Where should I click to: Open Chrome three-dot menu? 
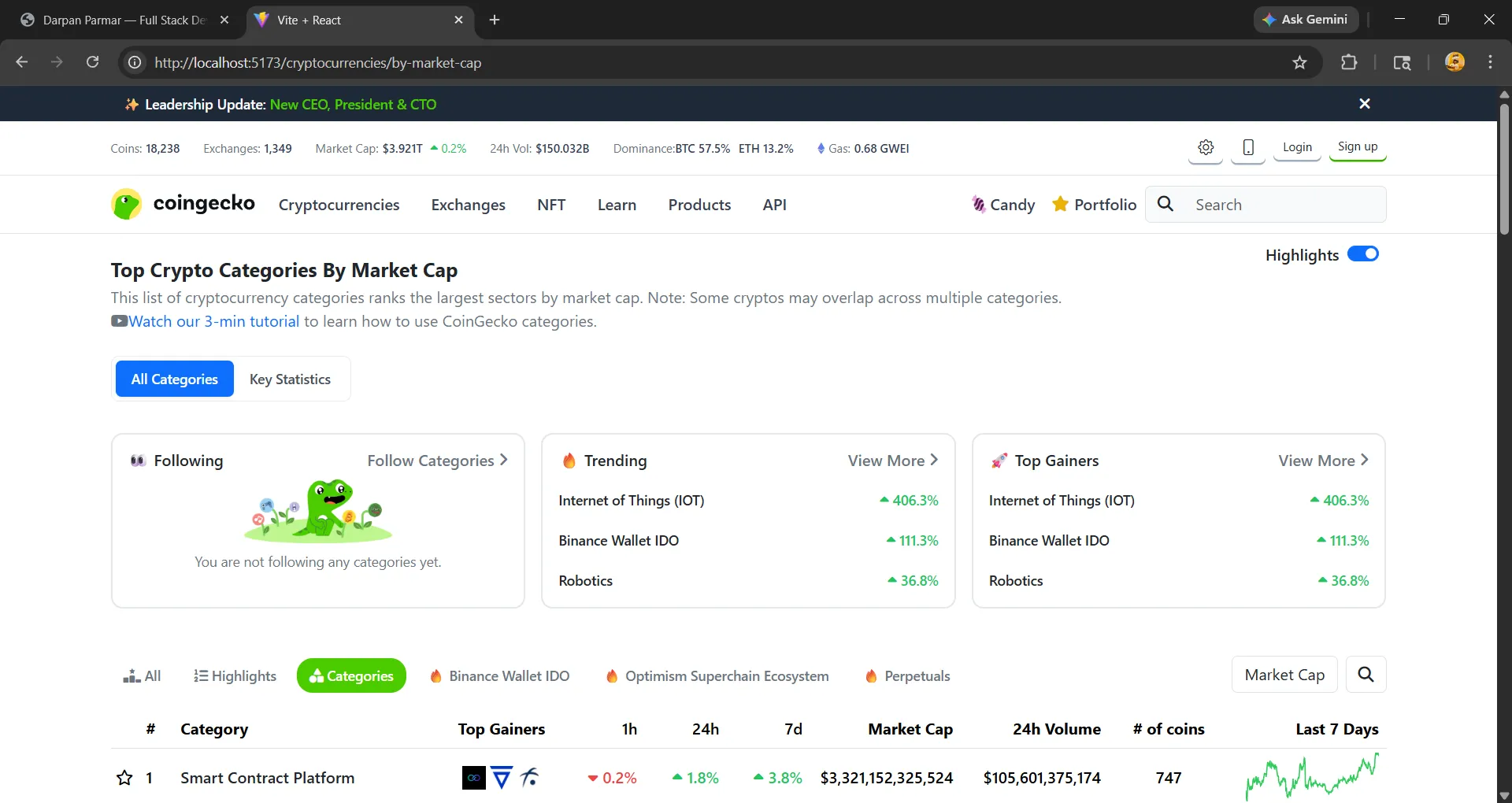[1490, 62]
